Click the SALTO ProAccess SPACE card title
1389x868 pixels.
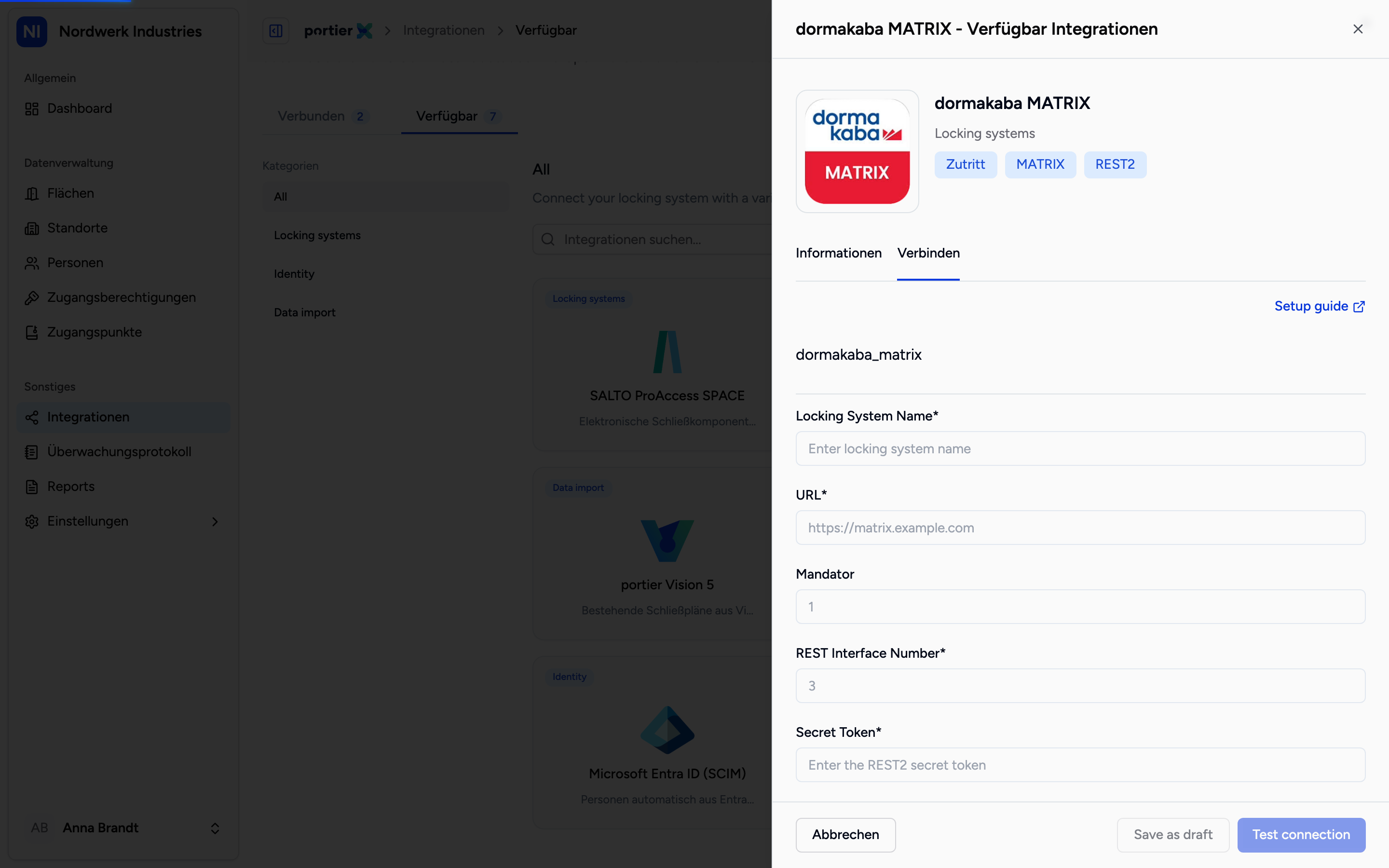[x=667, y=396]
